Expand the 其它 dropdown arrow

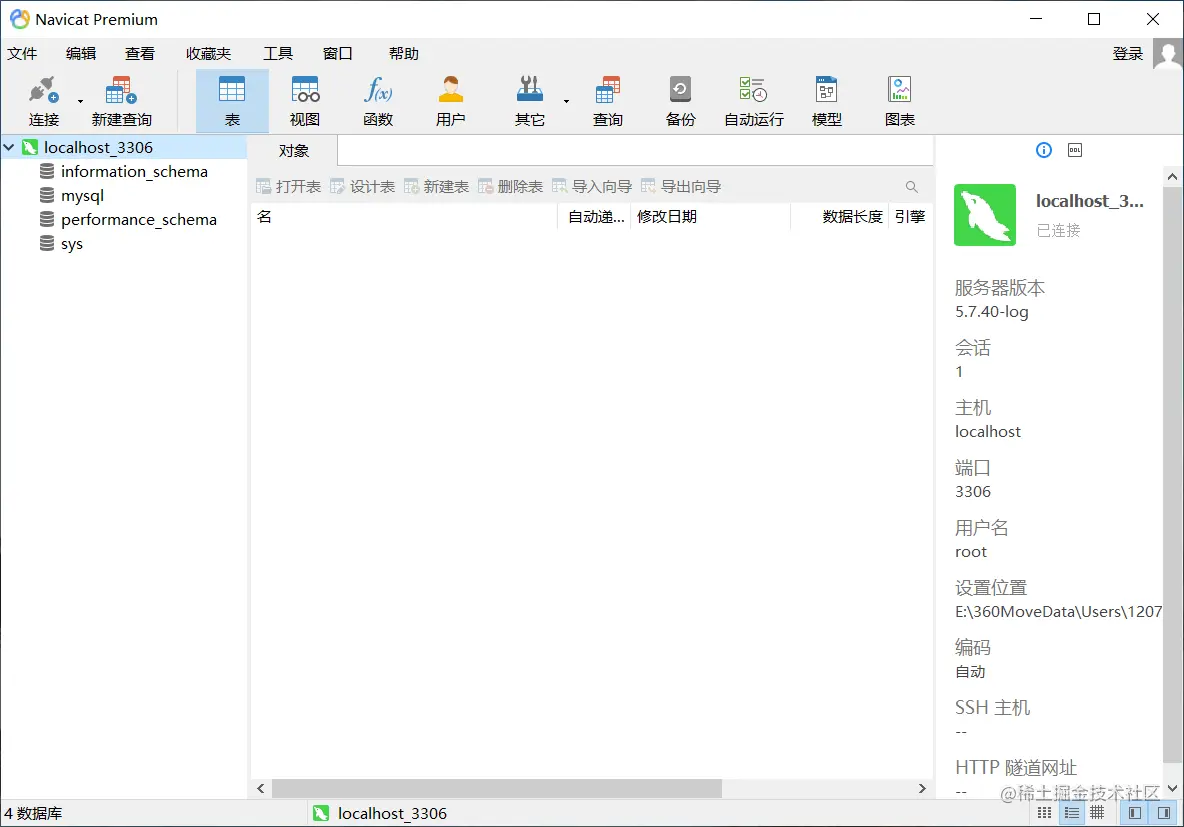pos(566,101)
